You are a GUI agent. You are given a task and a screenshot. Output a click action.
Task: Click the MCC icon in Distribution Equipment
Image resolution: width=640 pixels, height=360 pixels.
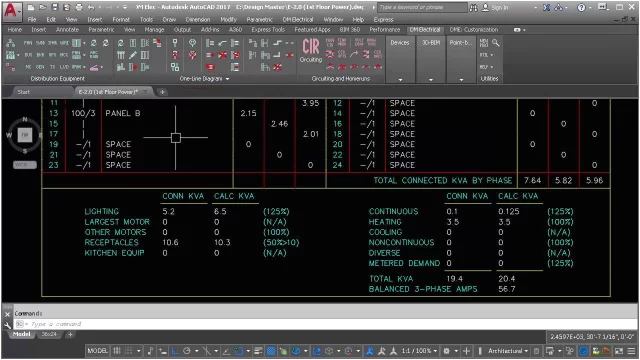click(x=64, y=55)
